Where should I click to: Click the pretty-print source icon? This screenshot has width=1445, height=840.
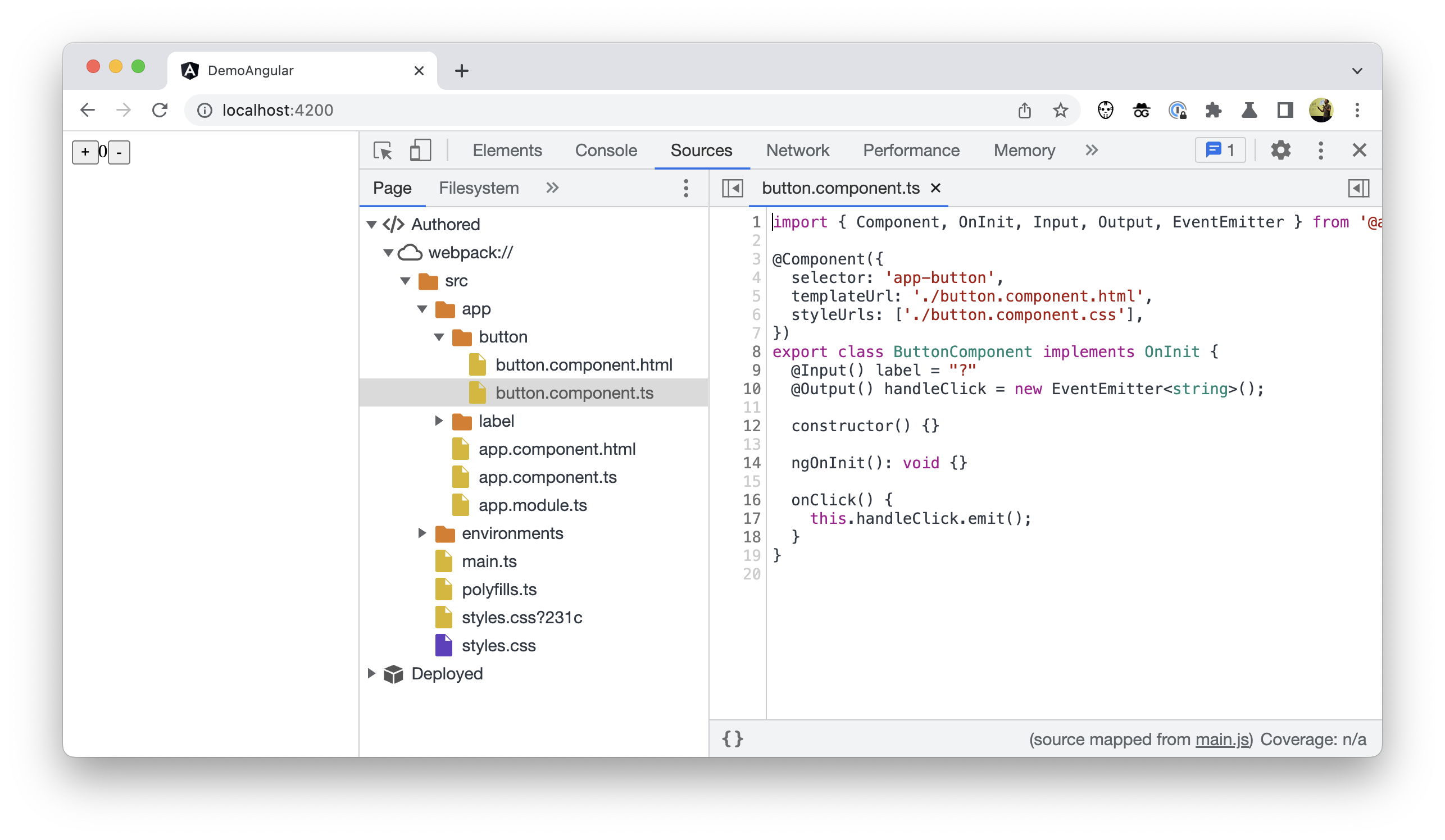coord(734,739)
